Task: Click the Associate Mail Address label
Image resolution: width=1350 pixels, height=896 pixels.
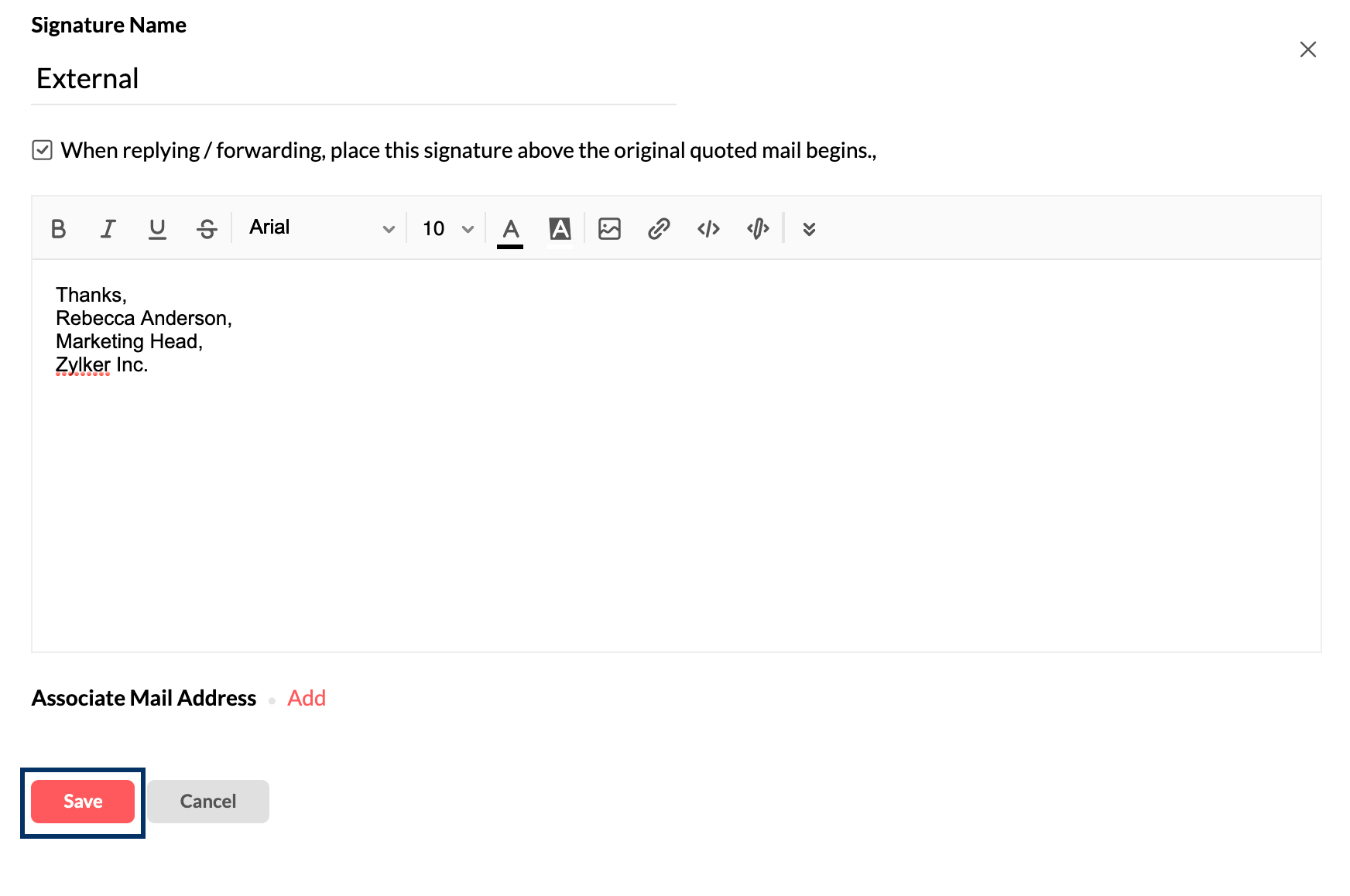Action: [143, 697]
